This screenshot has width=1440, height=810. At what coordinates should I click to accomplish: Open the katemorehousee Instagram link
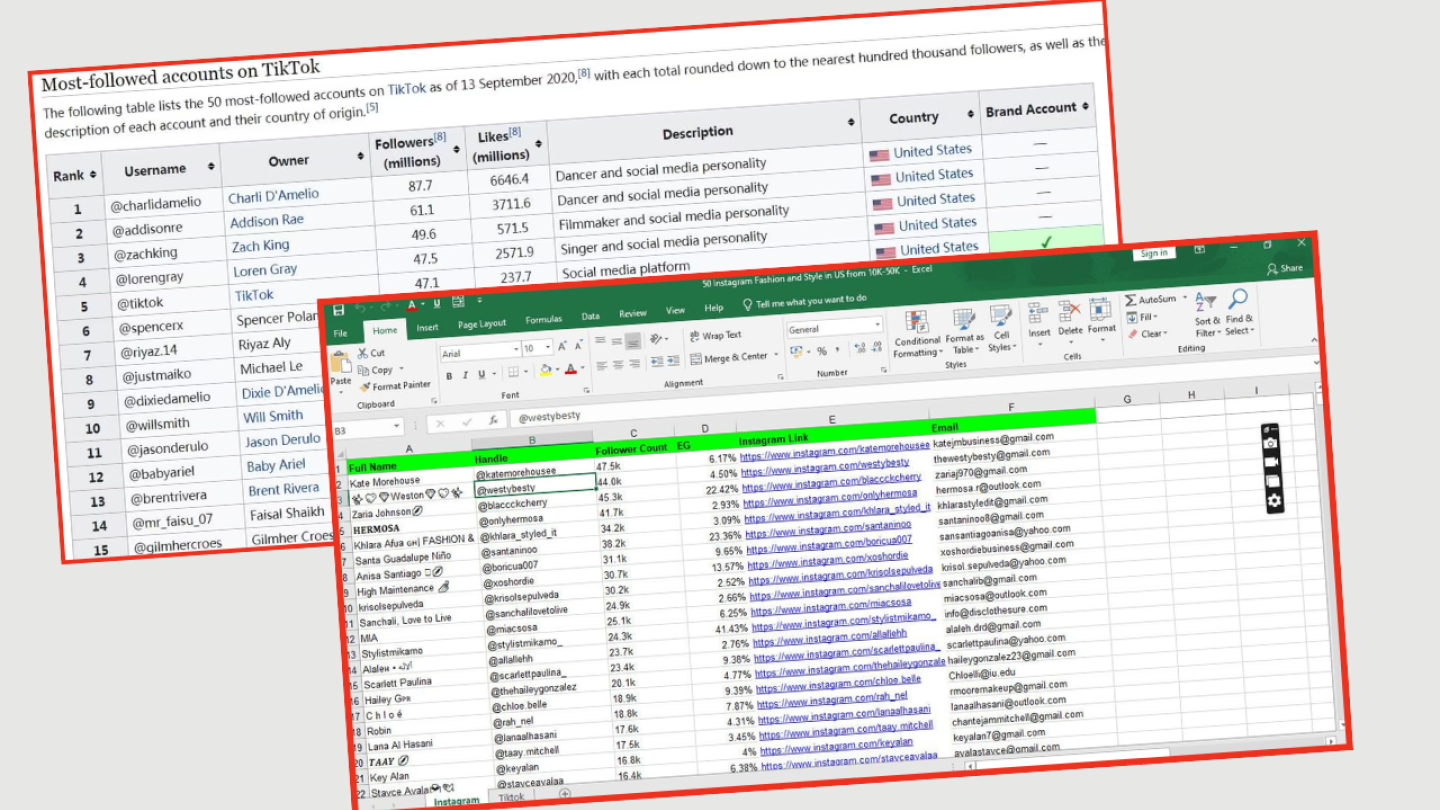pyautogui.click(x=835, y=450)
